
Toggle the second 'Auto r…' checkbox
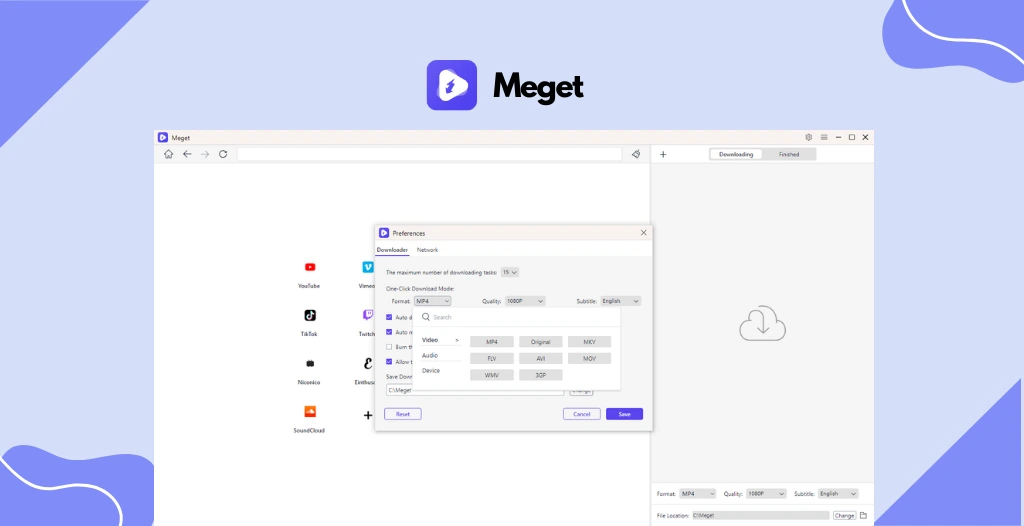click(389, 332)
